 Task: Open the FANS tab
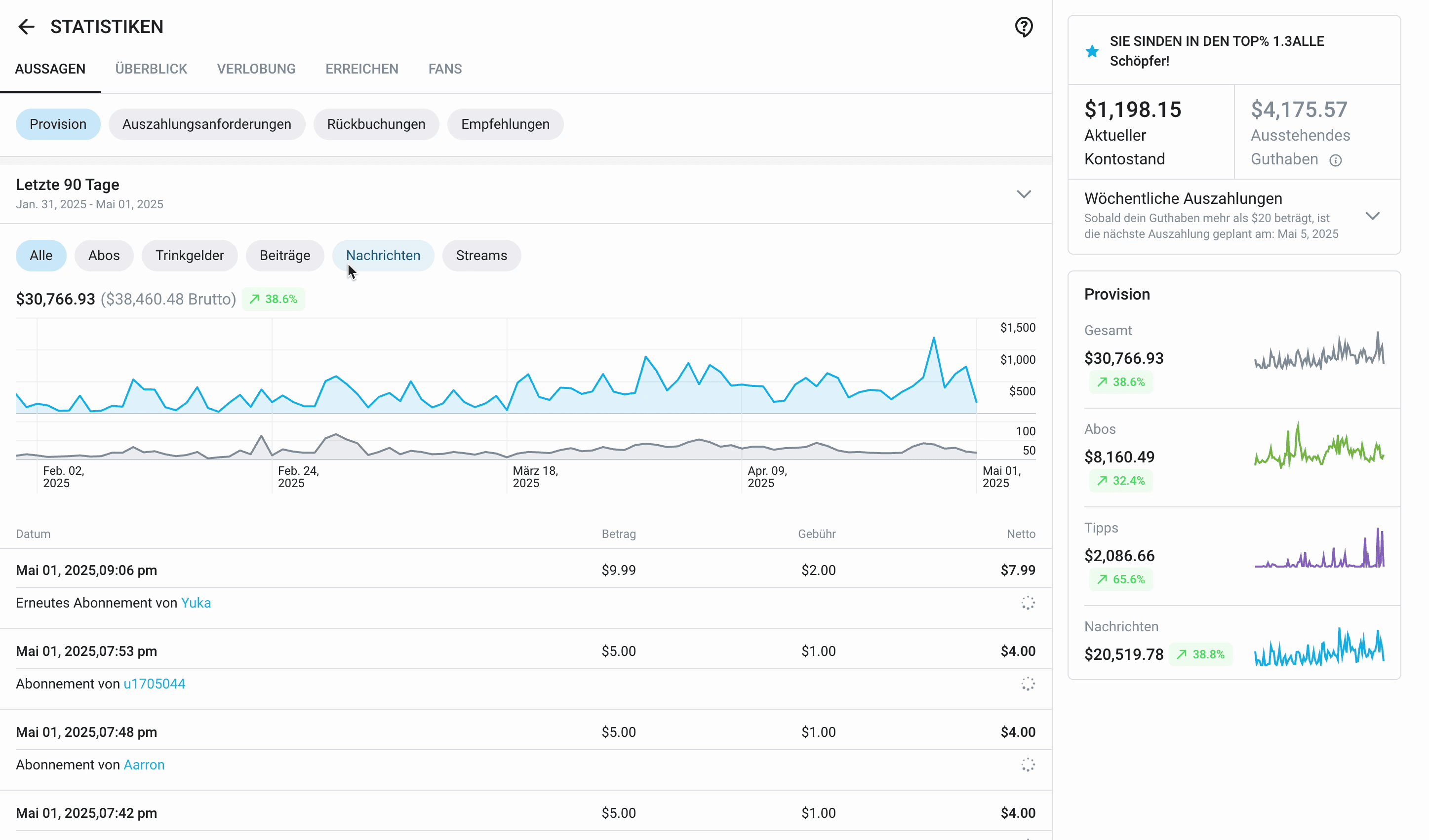pyautogui.click(x=444, y=69)
